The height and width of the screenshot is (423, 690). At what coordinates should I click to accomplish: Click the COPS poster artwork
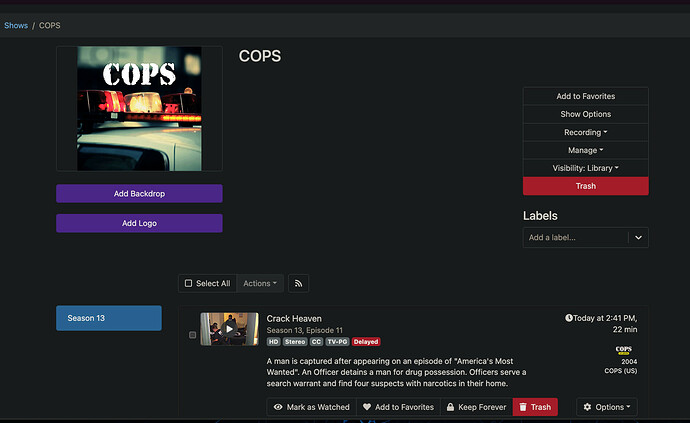pyautogui.click(x=139, y=109)
